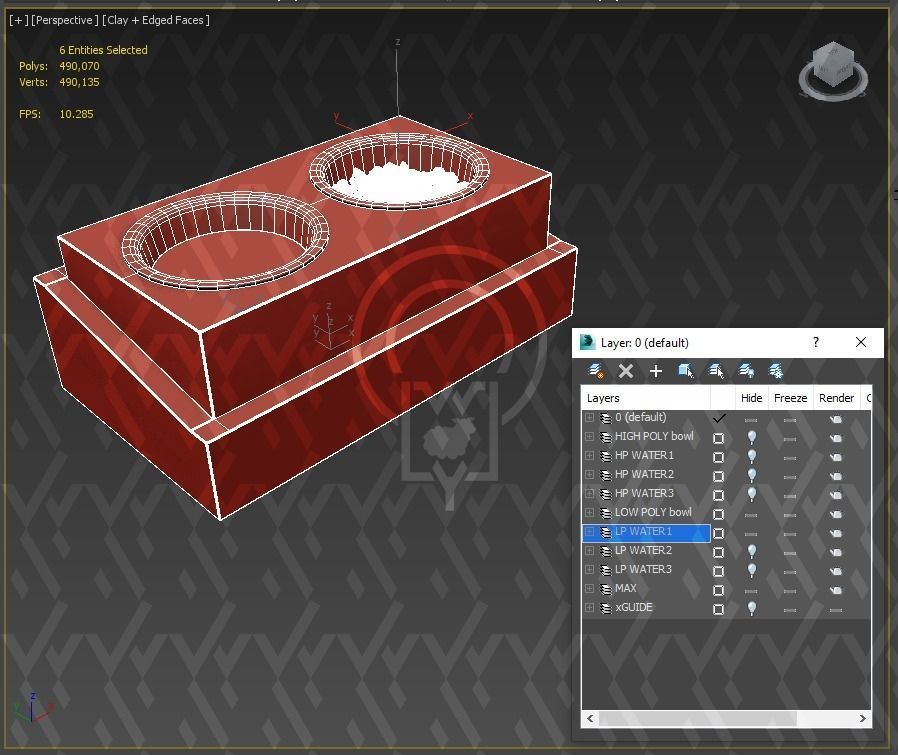Select the 0 (default) layer name
The height and width of the screenshot is (755, 898).
click(640, 417)
